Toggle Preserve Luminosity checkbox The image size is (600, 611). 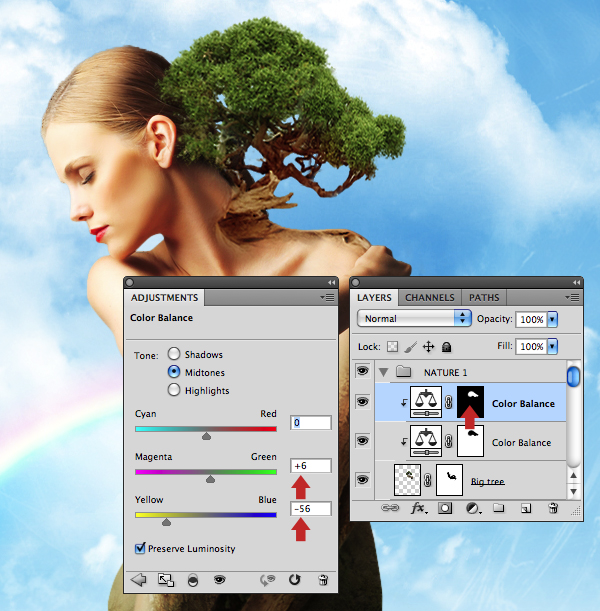tap(140, 548)
